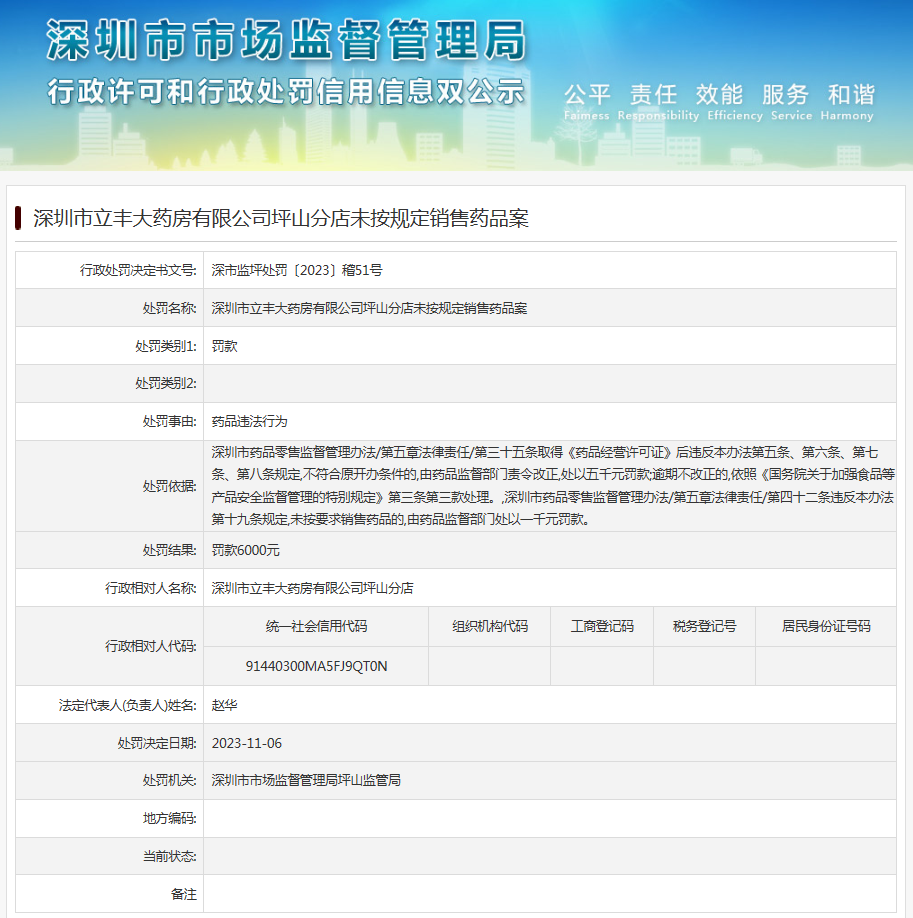This screenshot has width=913, height=918.
Task: Click the 药品违法行为 value
Action: click(x=249, y=422)
